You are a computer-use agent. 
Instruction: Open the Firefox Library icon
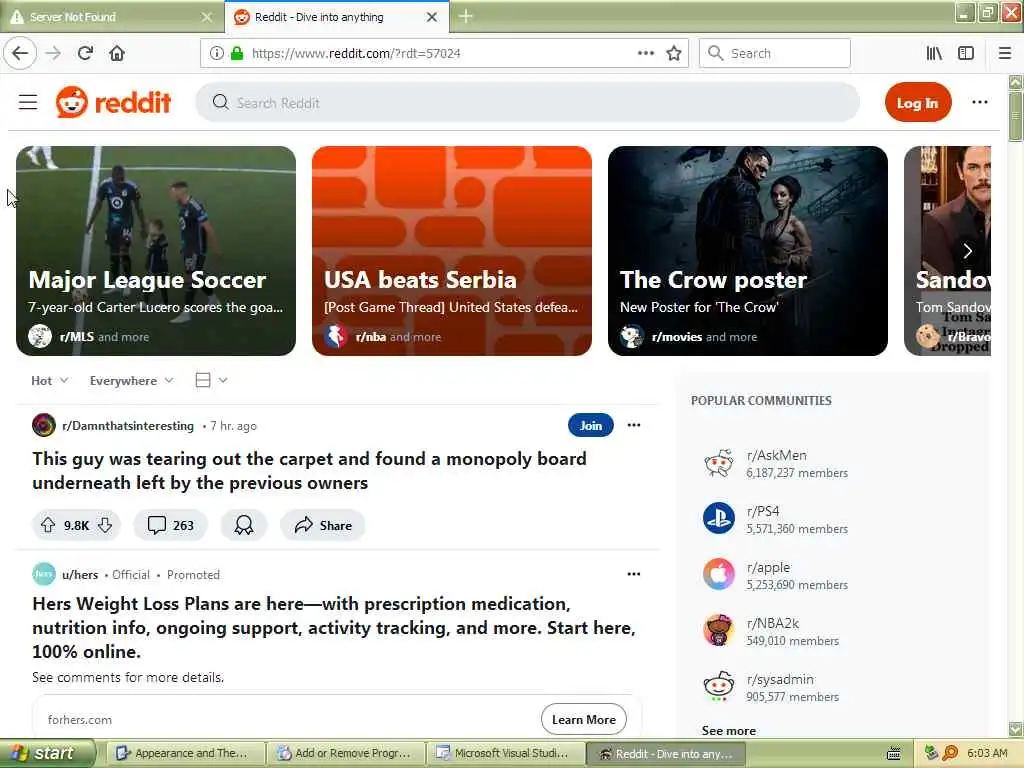pyautogui.click(x=934, y=53)
